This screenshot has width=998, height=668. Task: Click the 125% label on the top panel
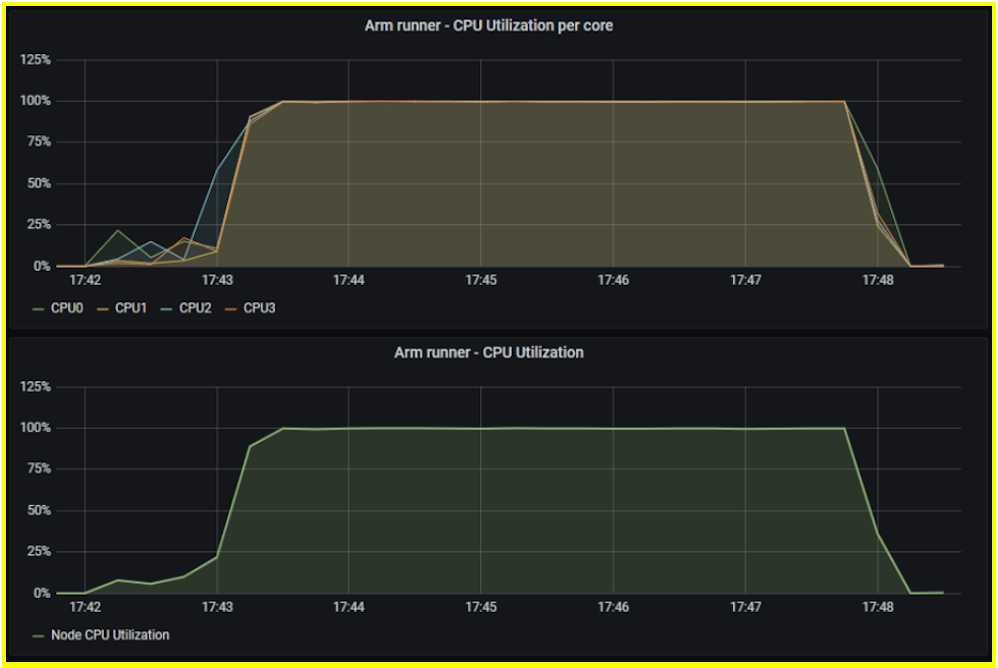click(36, 59)
